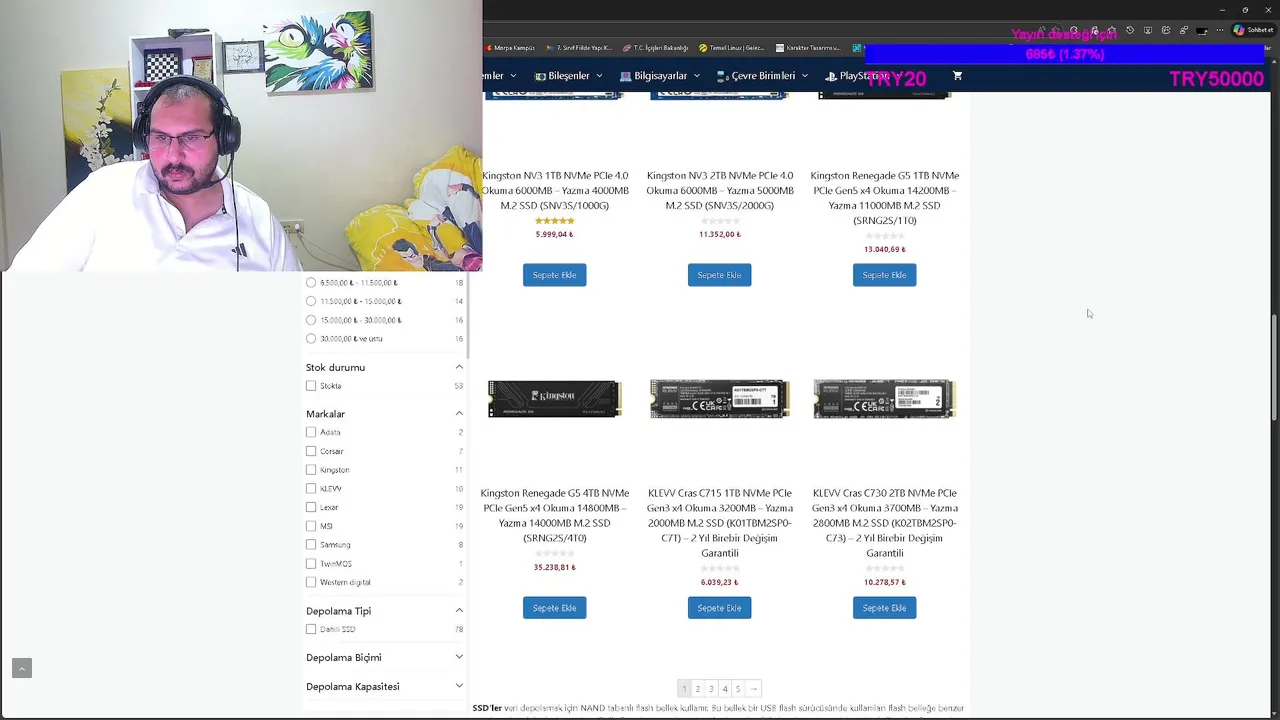
Task: Open the shopping cart icon in header
Action: (957, 76)
